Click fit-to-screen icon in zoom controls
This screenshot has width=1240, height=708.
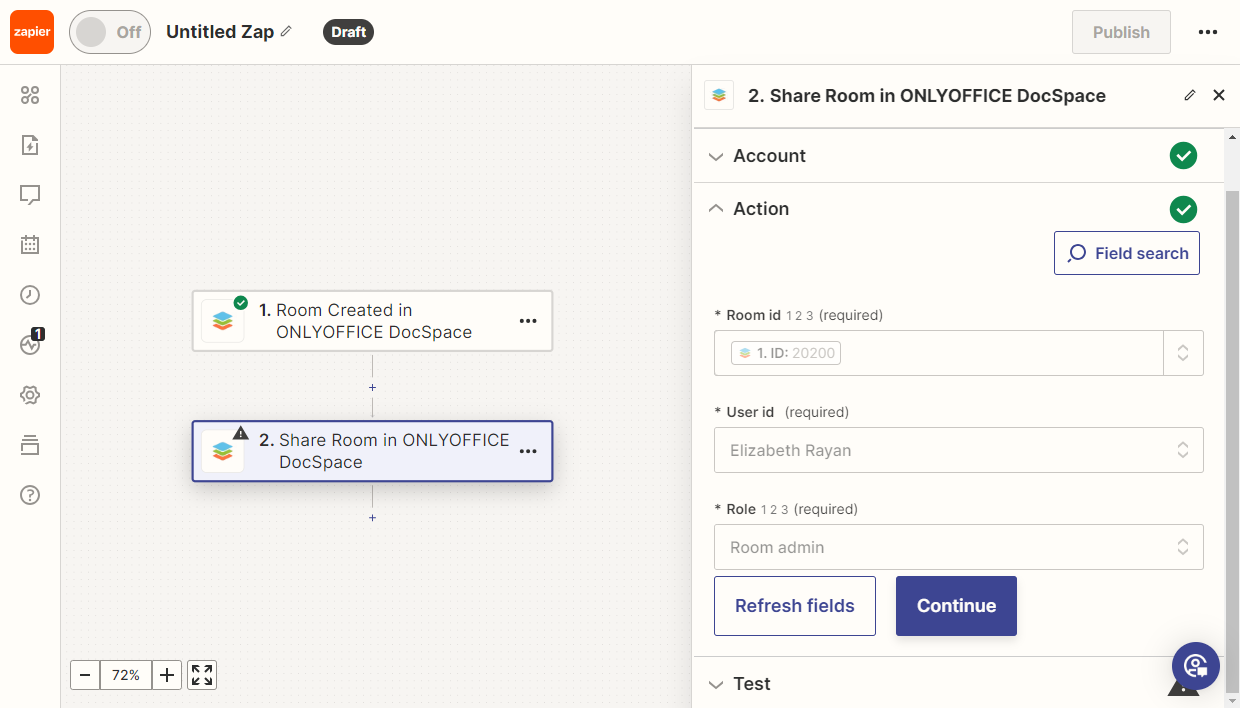pos(202,675)
